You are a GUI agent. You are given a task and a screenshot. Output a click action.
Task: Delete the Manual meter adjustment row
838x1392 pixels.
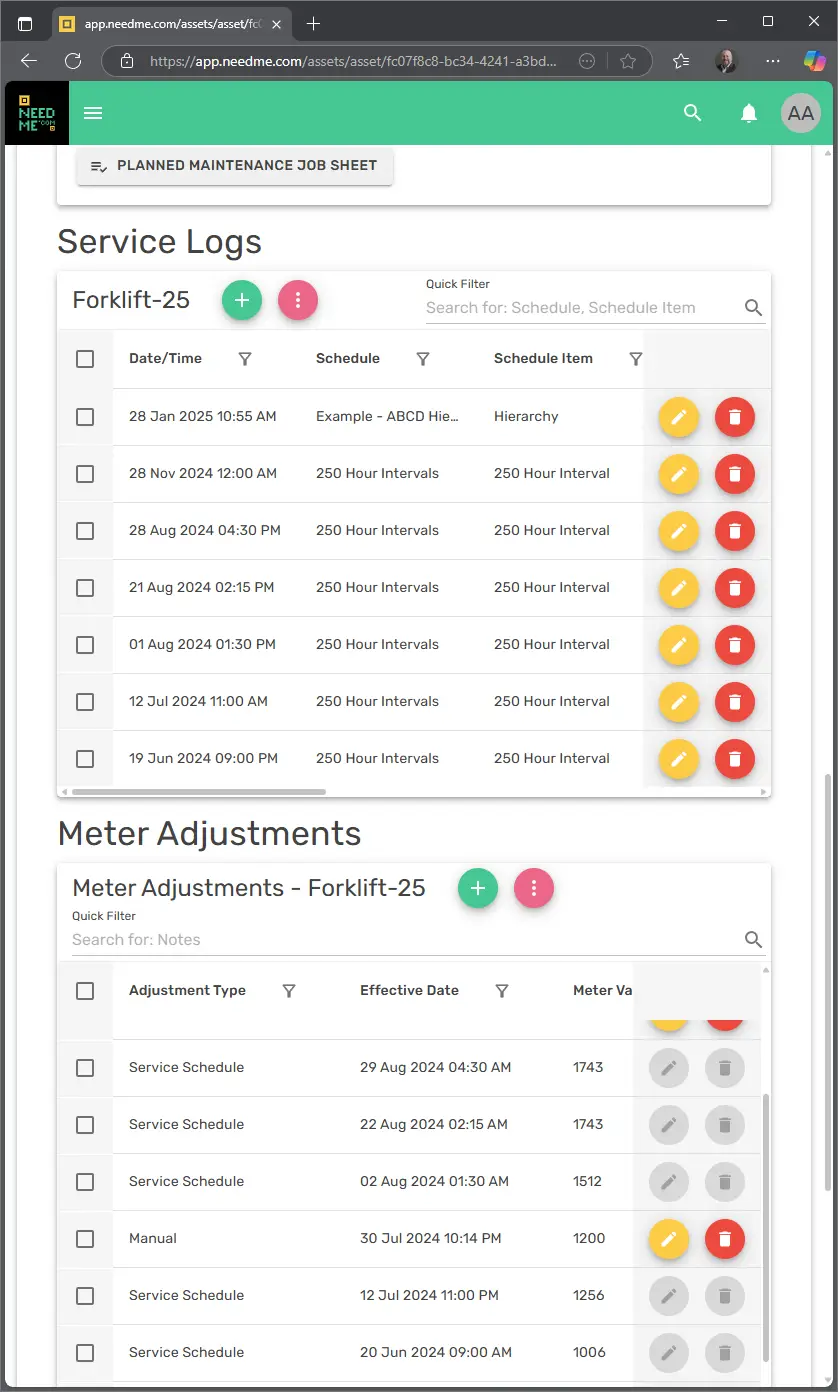tap(725, 1239)
